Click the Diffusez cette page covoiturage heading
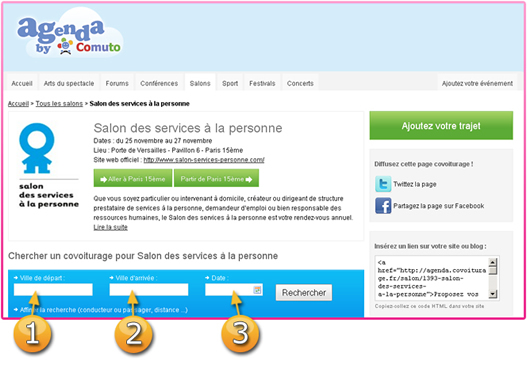 [424, 164]
